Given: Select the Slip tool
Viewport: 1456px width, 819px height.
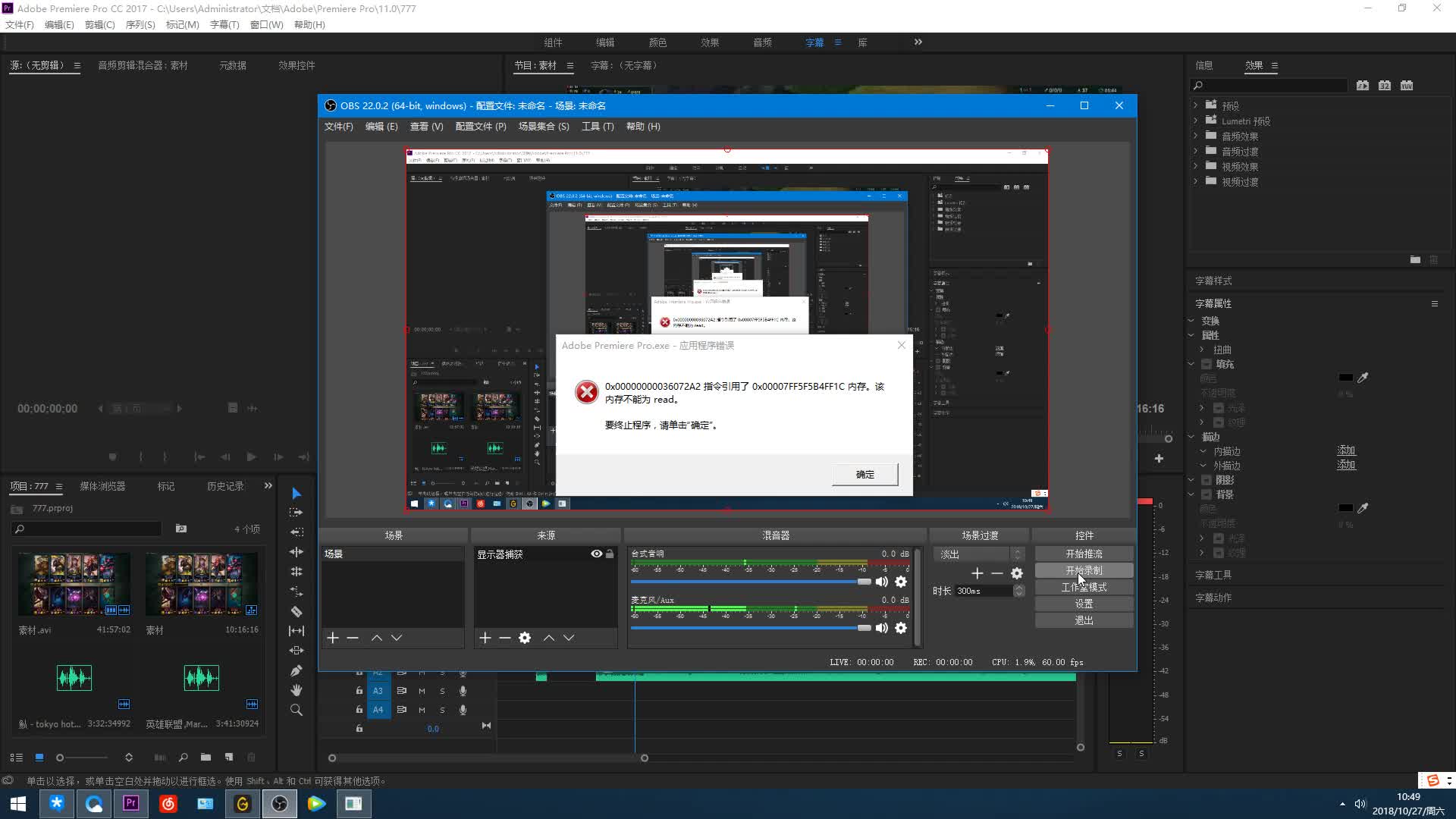Looking at the screenshot, I should [x=297, y=631].
